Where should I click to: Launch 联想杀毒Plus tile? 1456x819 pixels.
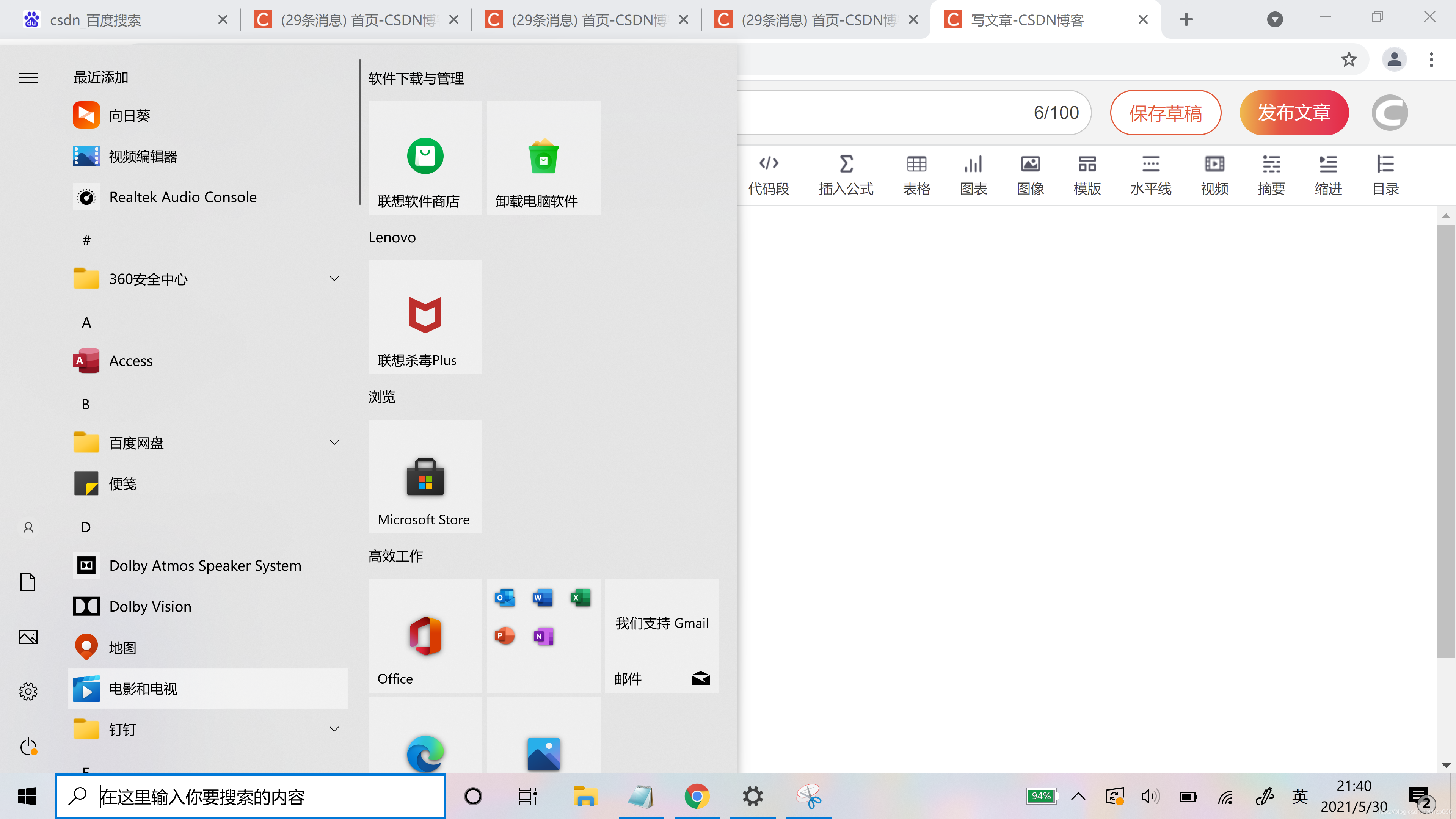pyautogui.click(x=425, y=317)
